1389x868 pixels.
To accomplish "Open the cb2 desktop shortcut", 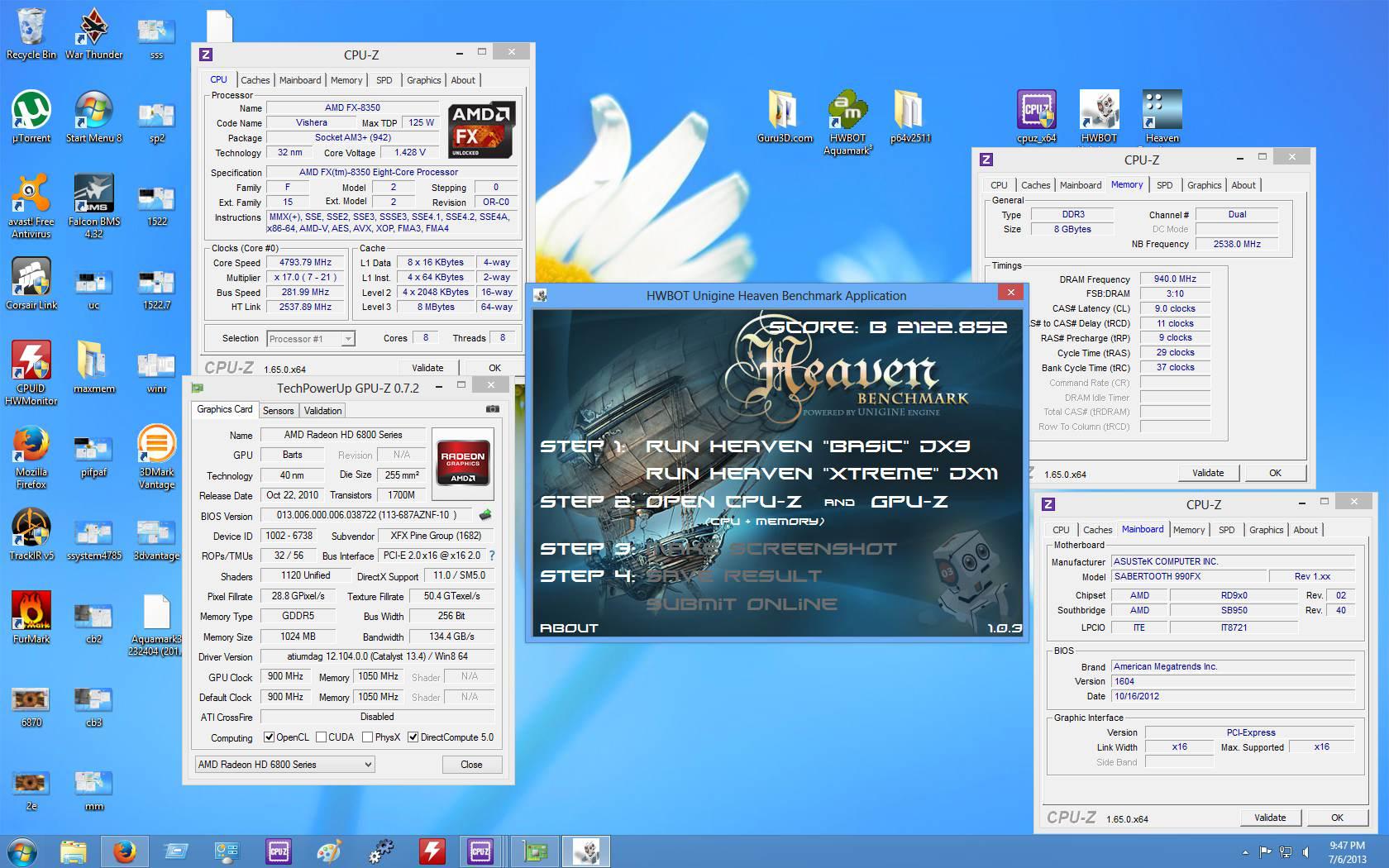I will (93, 623).
